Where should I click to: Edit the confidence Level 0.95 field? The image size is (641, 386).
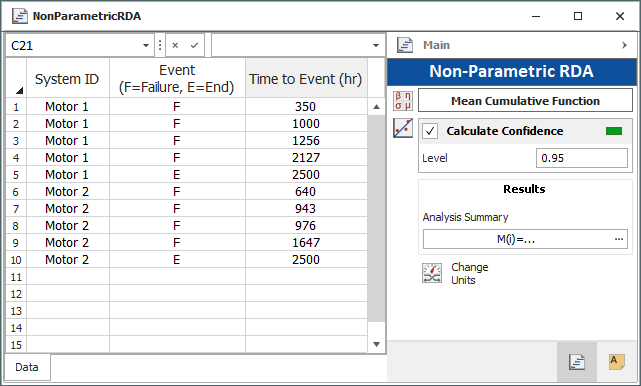pos(582,158)
